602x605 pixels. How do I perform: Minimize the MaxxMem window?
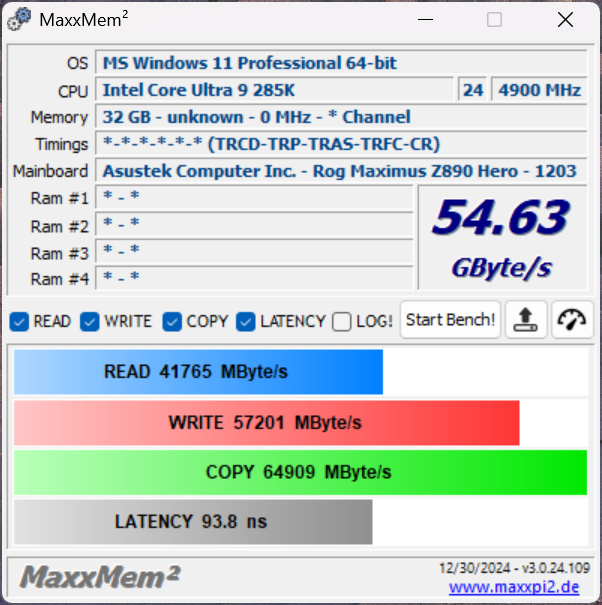coord(425,19)
